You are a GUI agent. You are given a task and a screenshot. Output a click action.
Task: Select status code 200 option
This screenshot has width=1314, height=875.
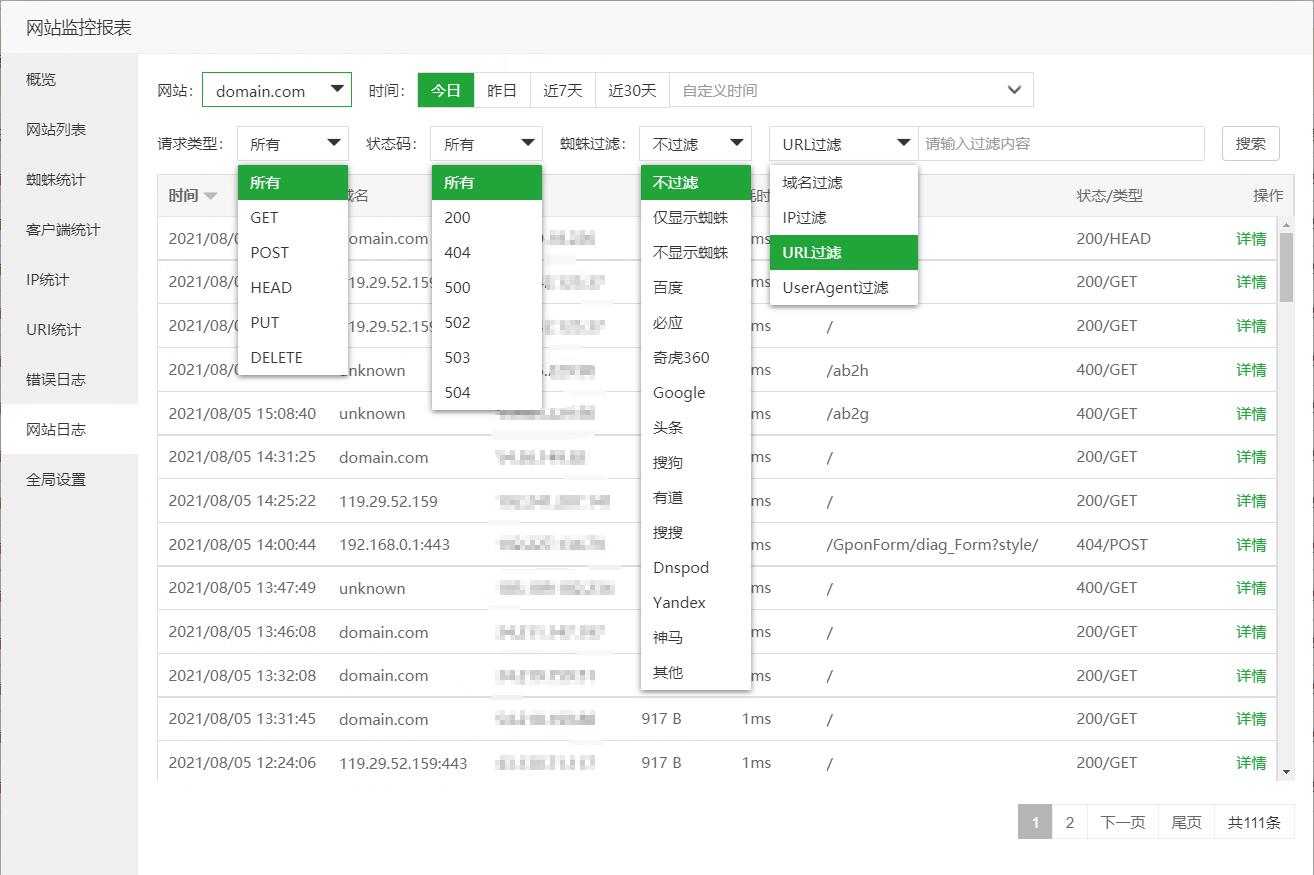pos(487,218)
